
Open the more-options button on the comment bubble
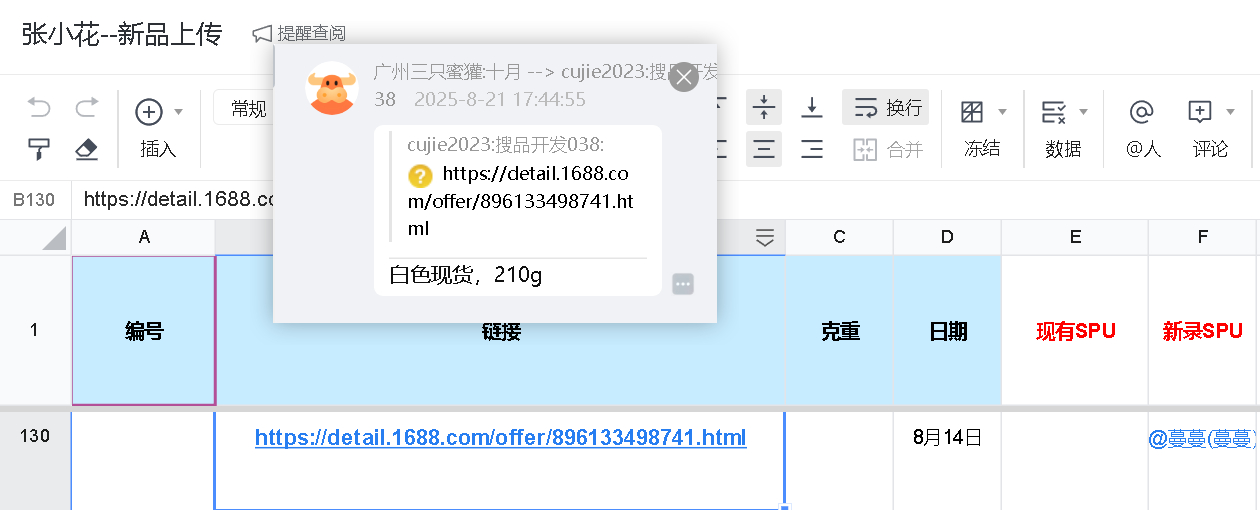click(683, 284)
